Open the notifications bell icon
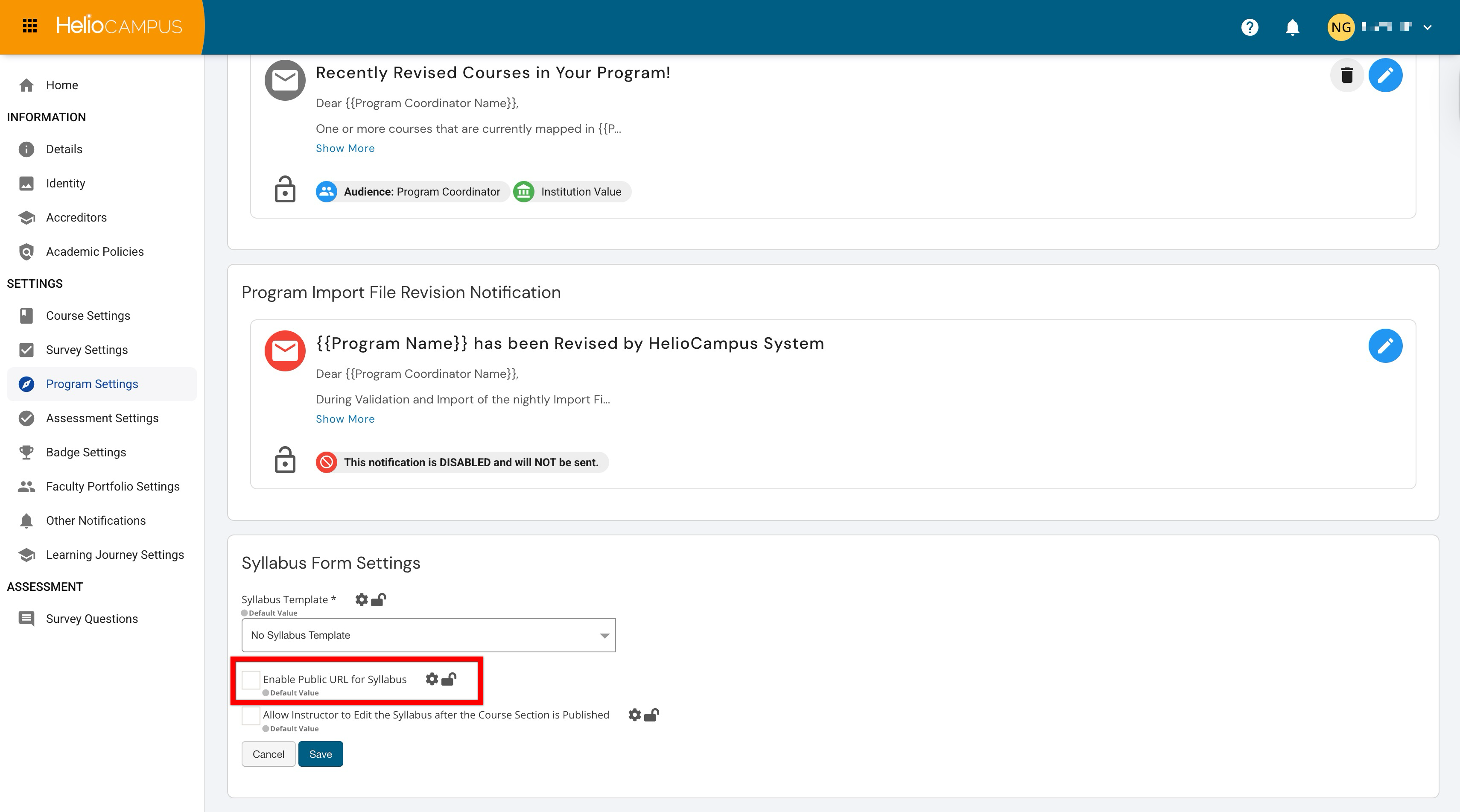Image resolution: width=1460 pixels, height=812 pixels. point(1292,27)
